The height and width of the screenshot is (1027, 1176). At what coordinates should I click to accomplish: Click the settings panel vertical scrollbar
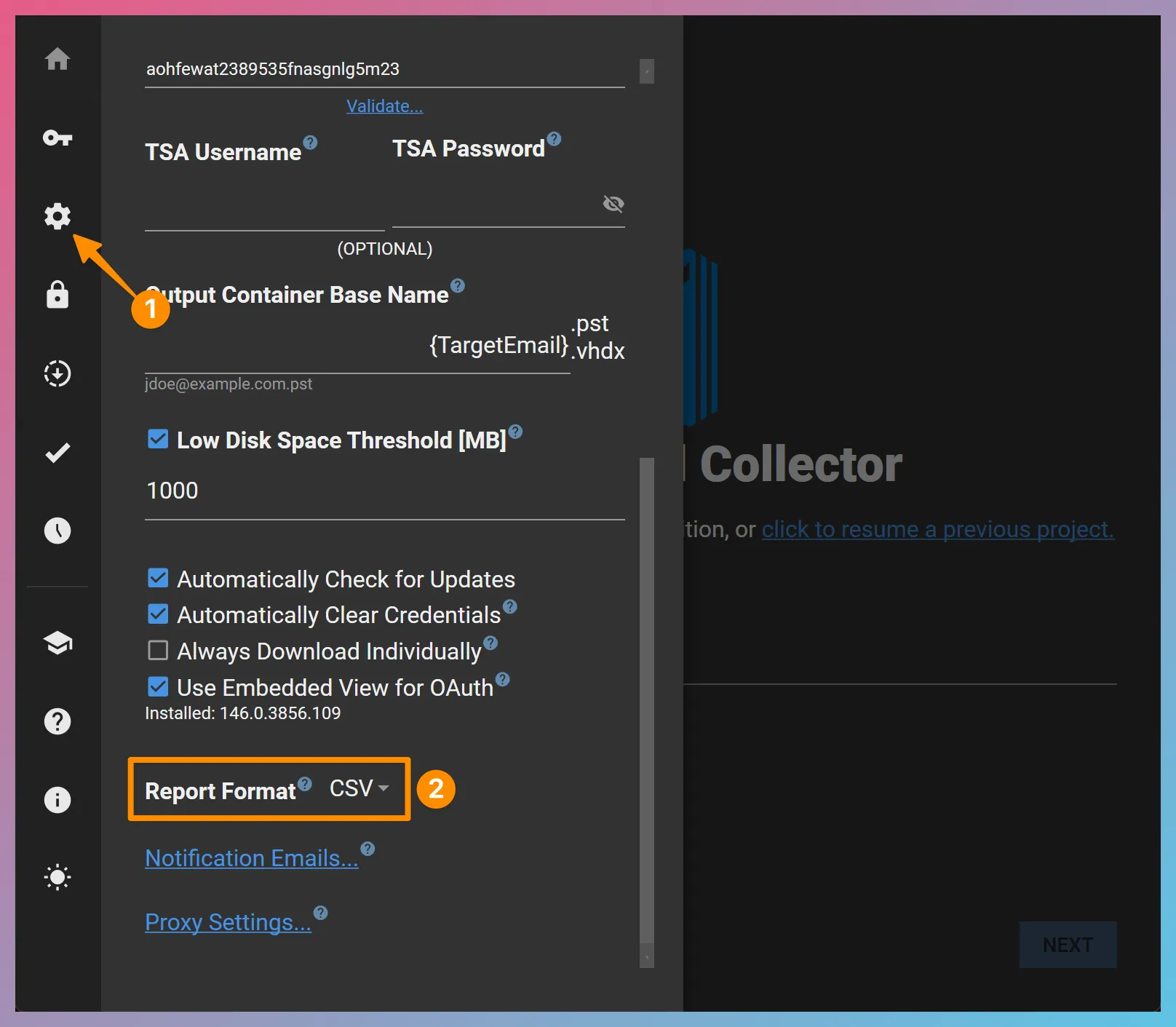coord(646,699)
